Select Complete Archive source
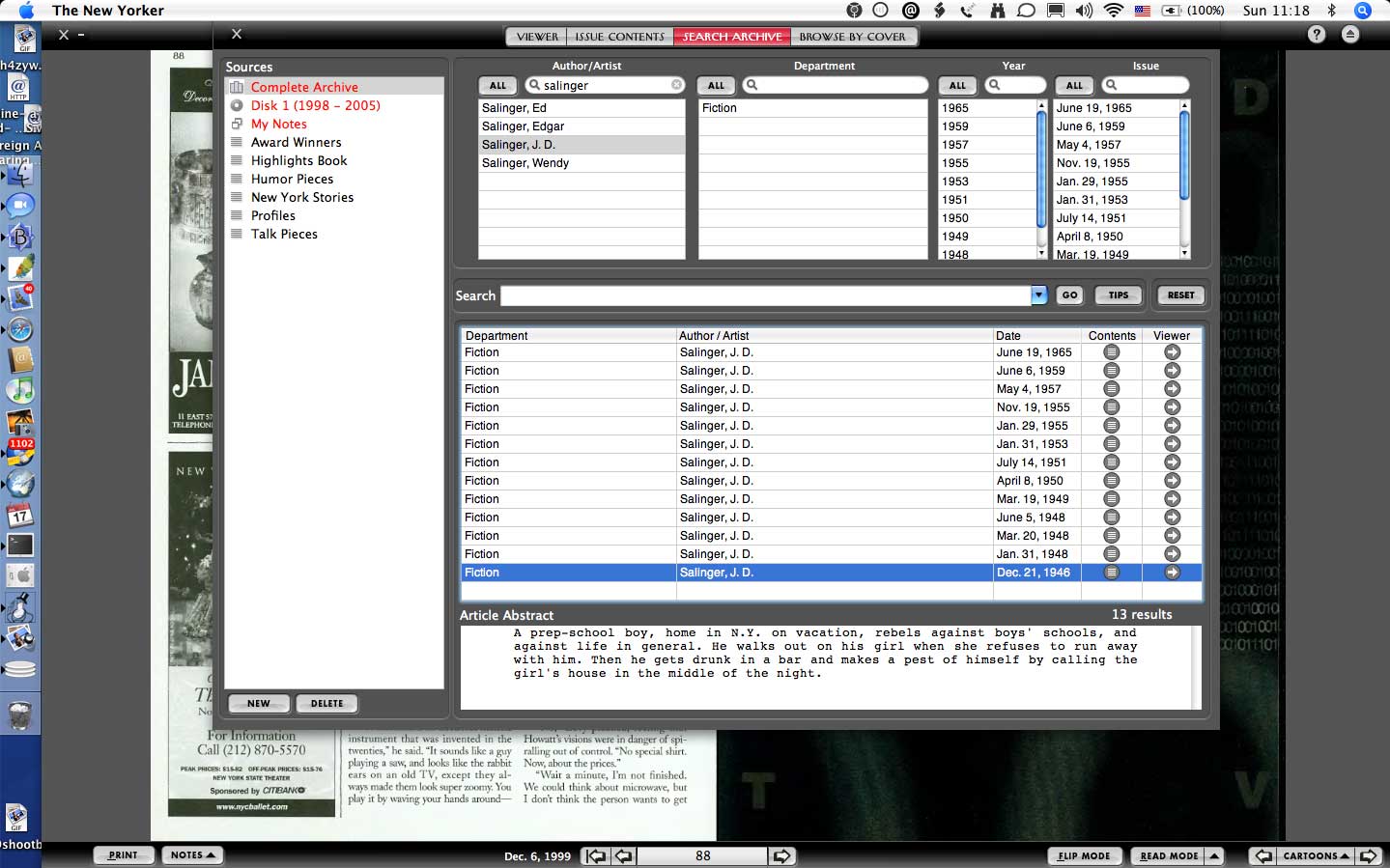This screenshot has height=868, width=1390. pos(334,87)
